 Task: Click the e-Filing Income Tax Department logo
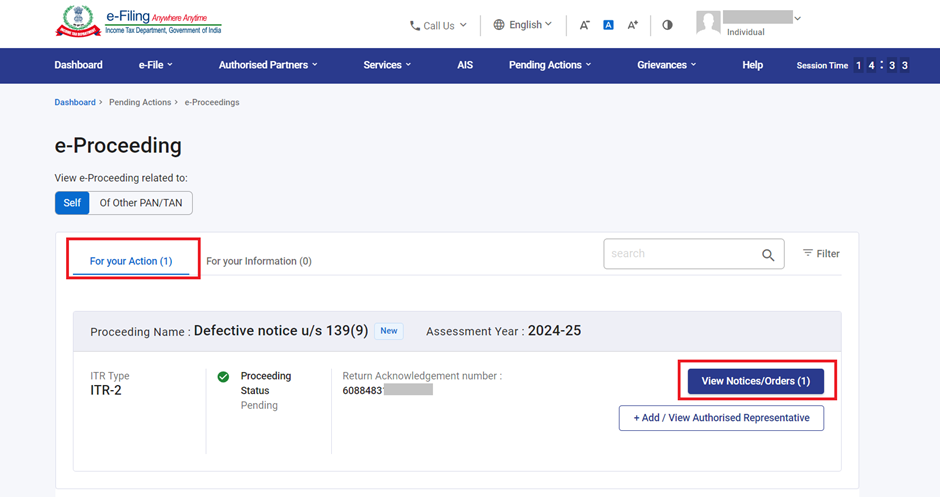click(x=138, y=21)
